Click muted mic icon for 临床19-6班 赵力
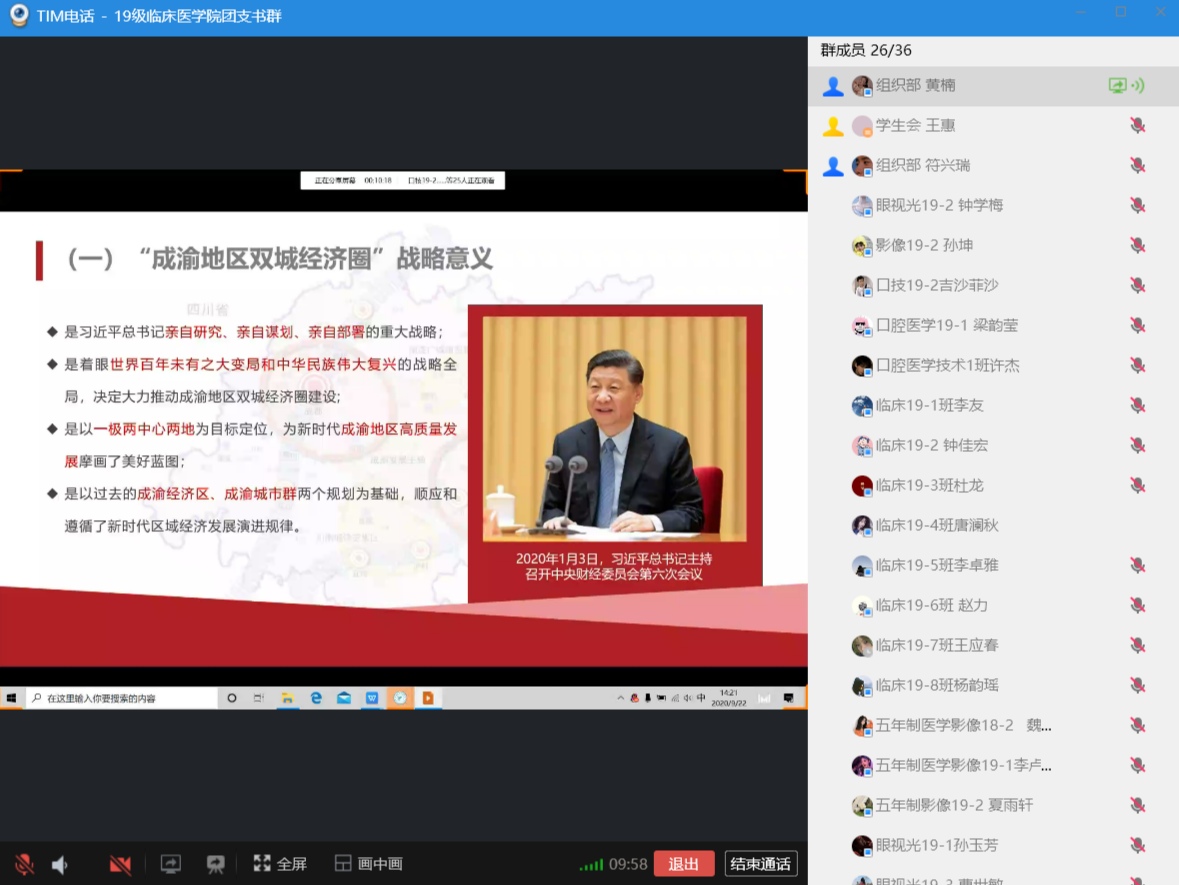This screenshot has width=1179, height=885. point(1137,606)
